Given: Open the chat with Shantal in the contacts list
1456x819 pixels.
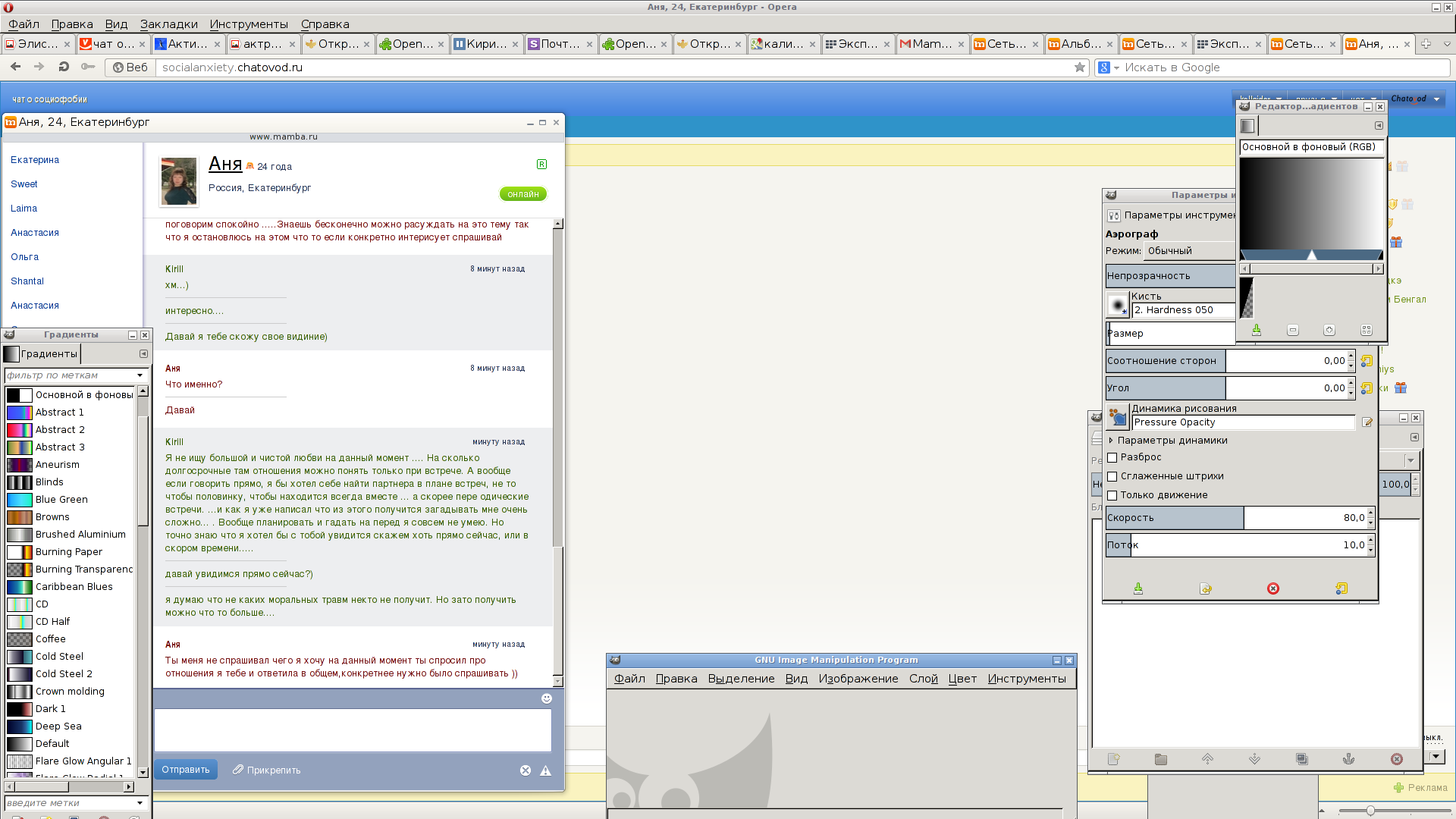Looking at the screenshot, I should 27,281.
